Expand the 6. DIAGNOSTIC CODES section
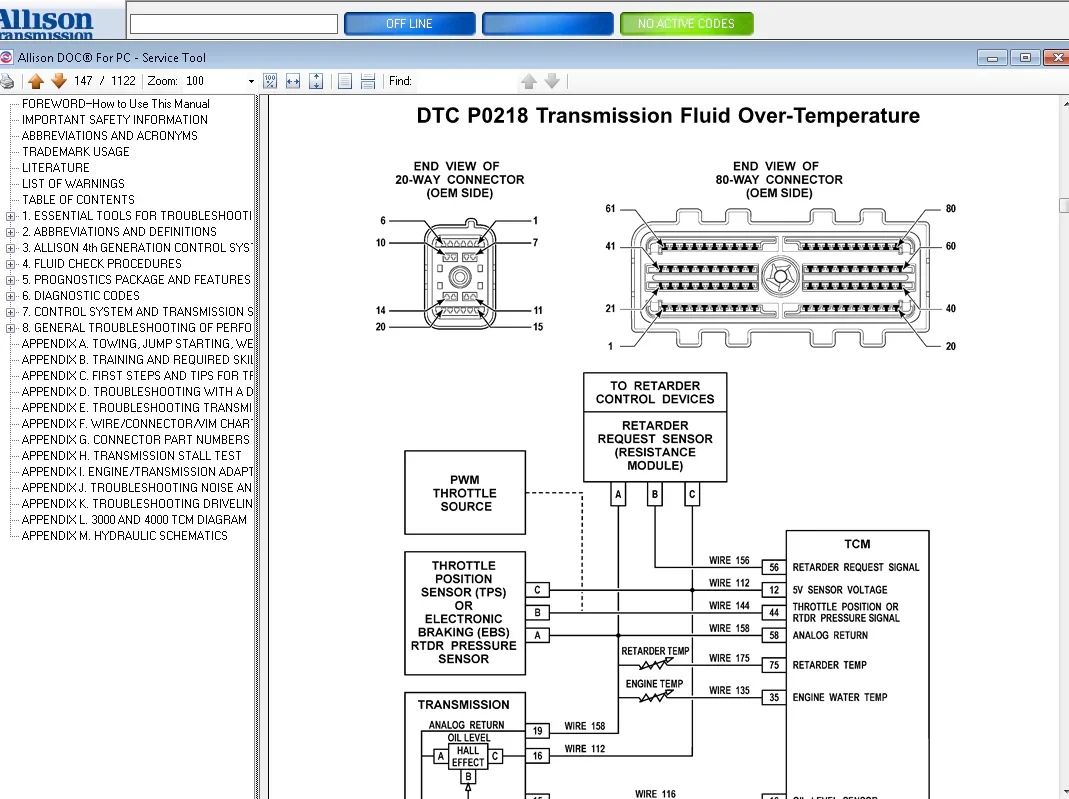 click(x=10, y=296)
